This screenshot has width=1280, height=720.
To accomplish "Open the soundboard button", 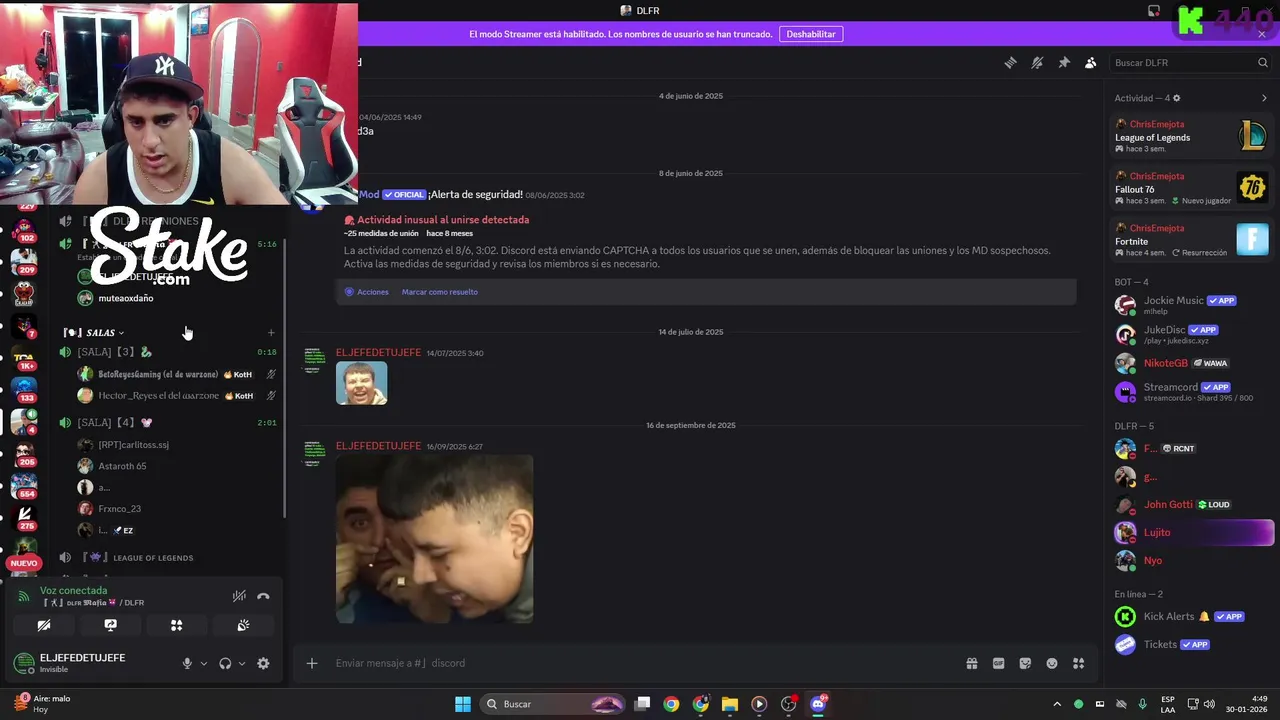I will coord(243,625).
